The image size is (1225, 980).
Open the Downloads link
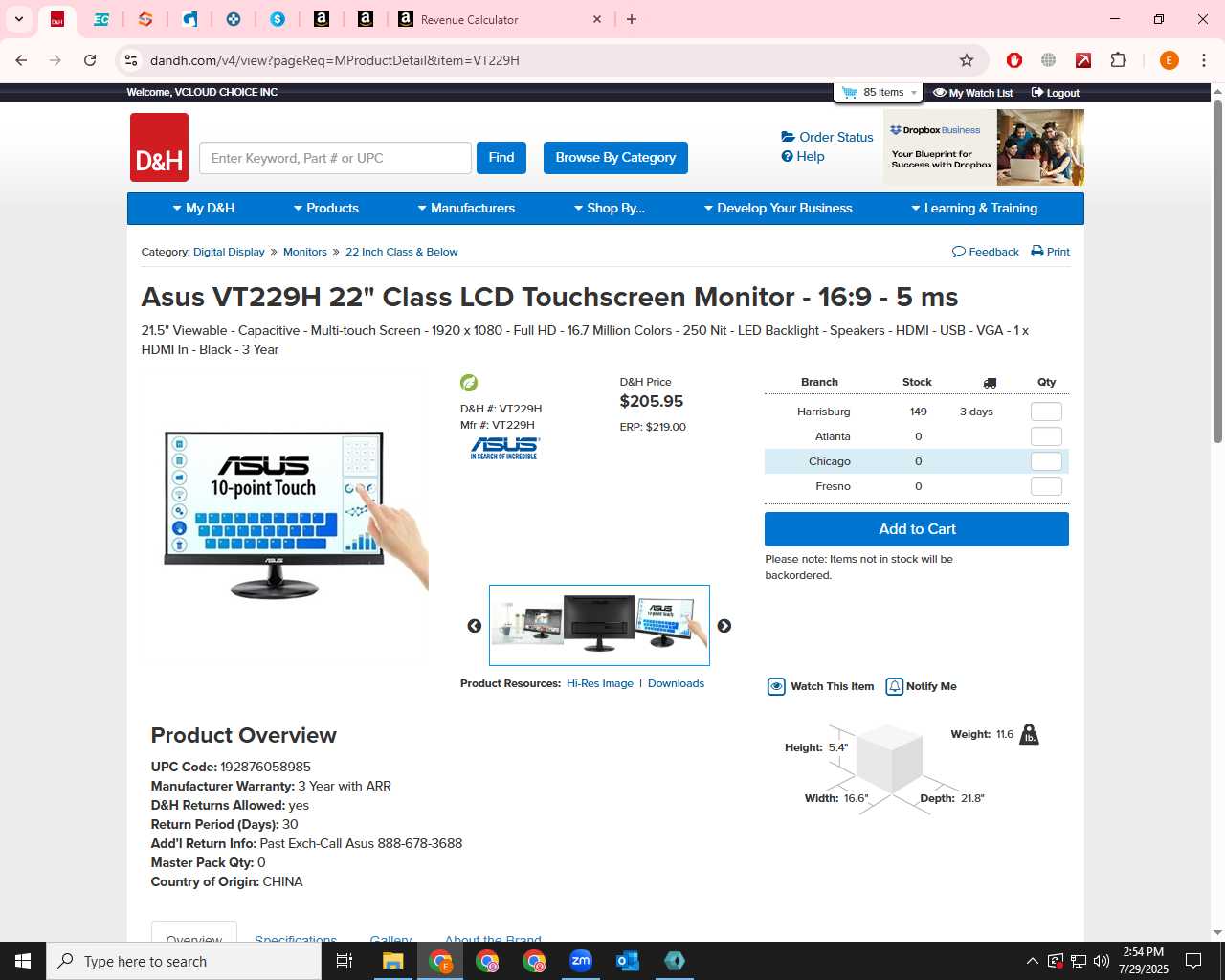coord(676,683)
